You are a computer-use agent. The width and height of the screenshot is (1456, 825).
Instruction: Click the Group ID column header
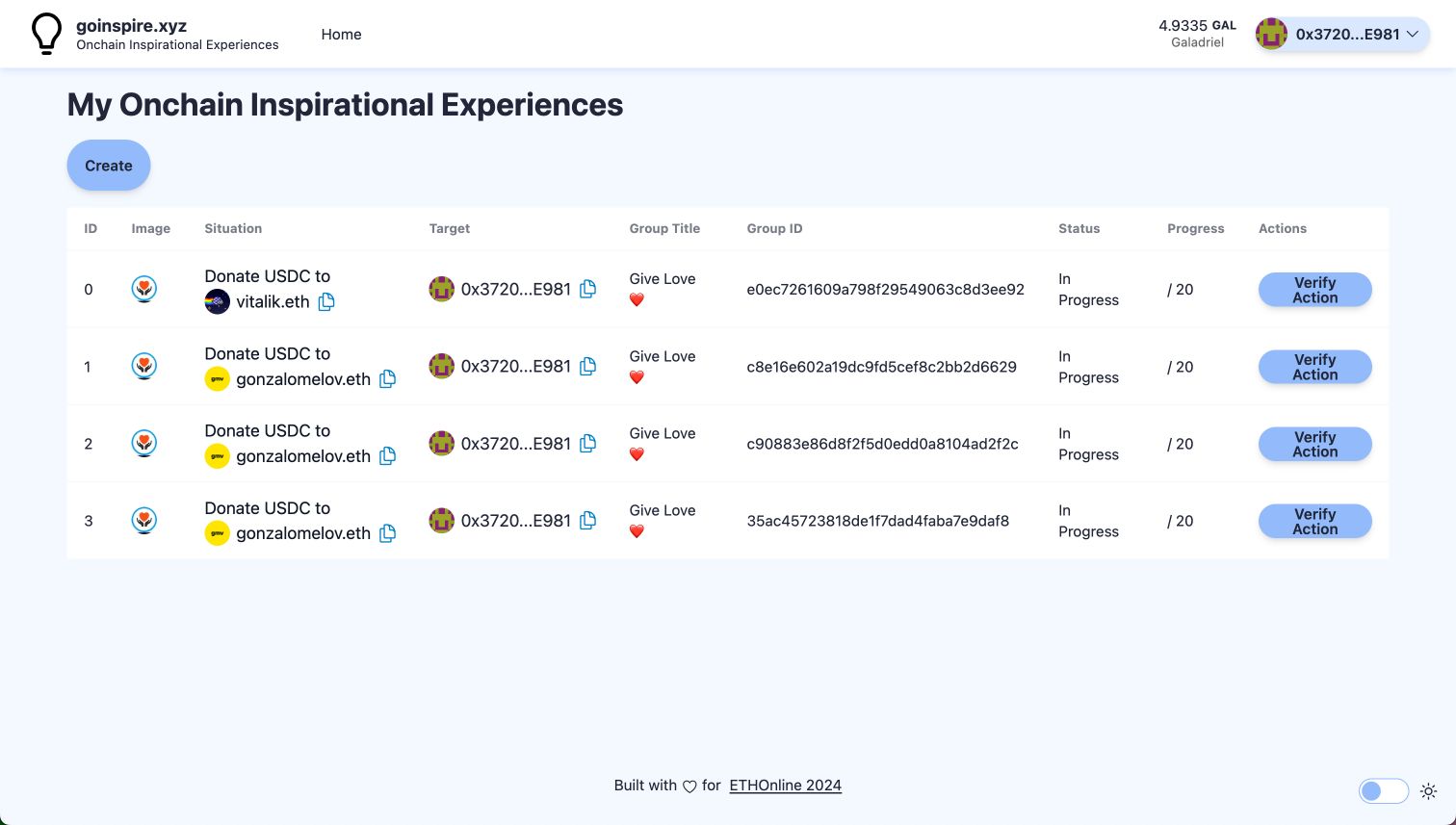[774, 228]
